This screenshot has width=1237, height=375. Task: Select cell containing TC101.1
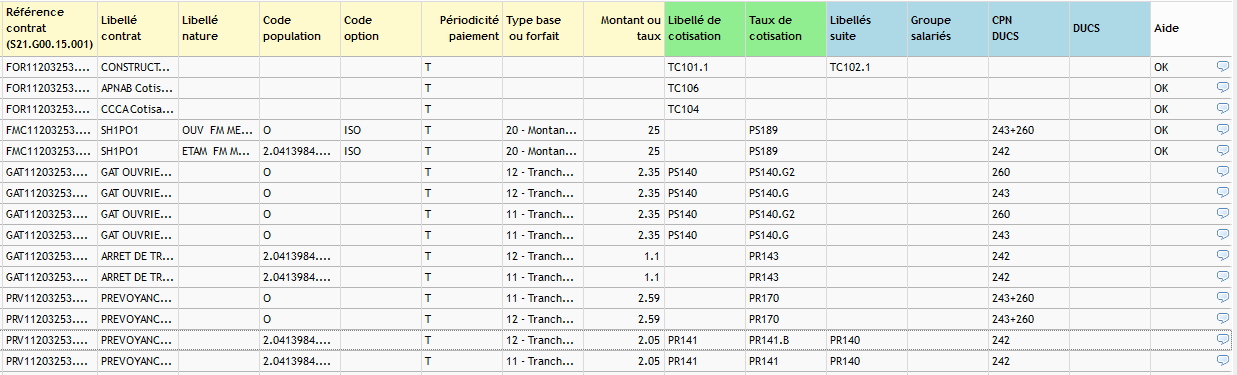(705, 67)
